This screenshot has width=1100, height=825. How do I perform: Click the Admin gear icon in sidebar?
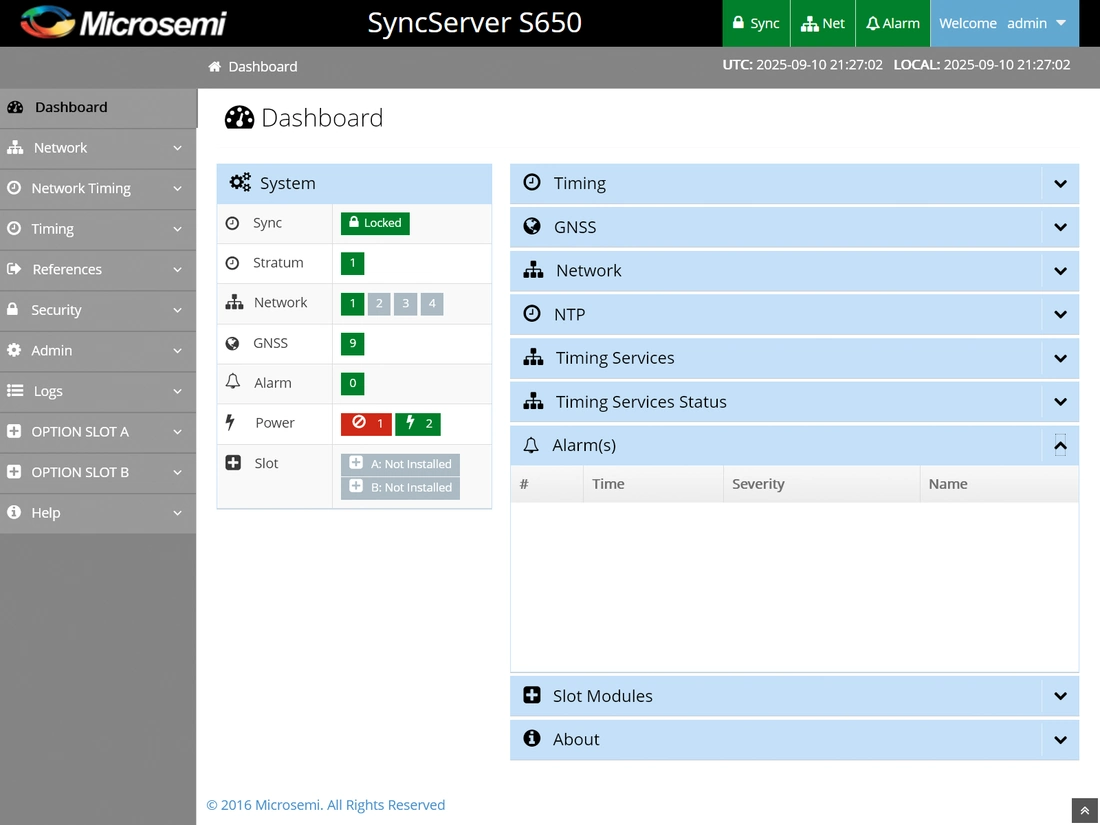pos(14,349)
